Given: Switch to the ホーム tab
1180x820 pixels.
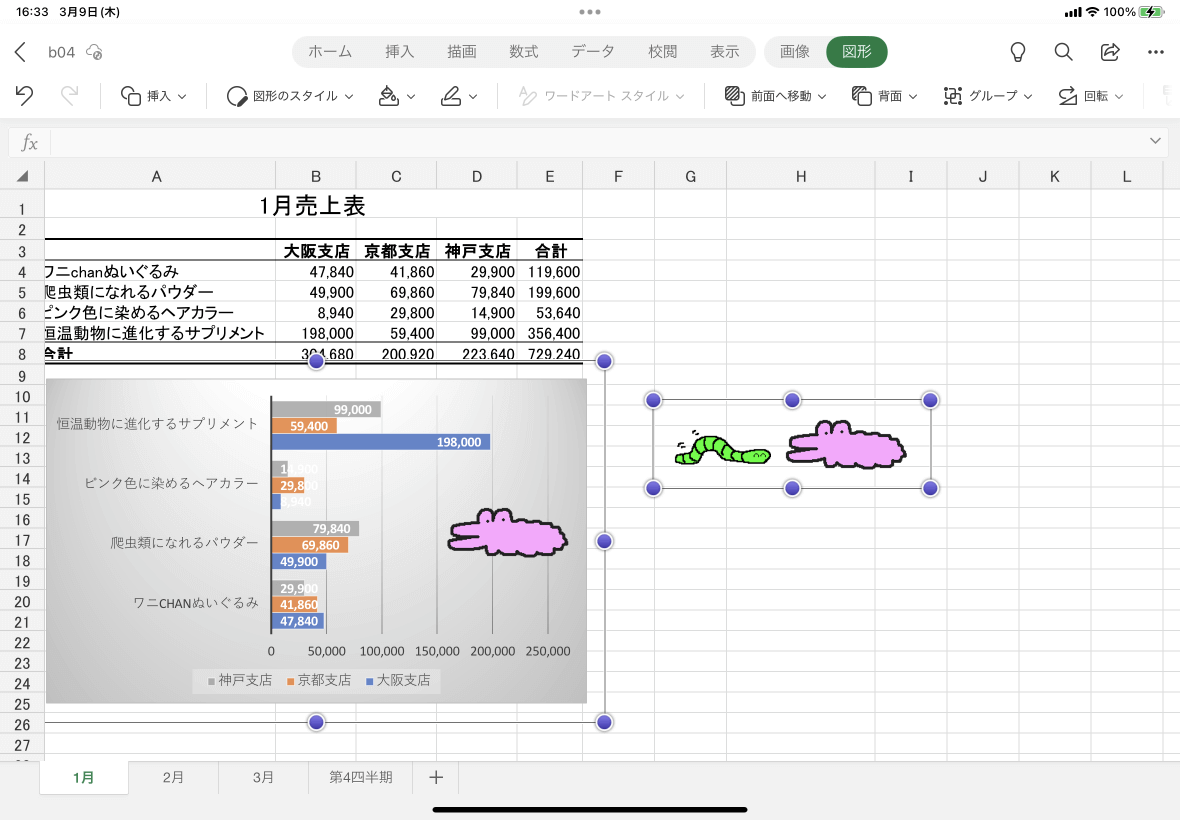Looking at the screenshot, I should coord(330,52).
